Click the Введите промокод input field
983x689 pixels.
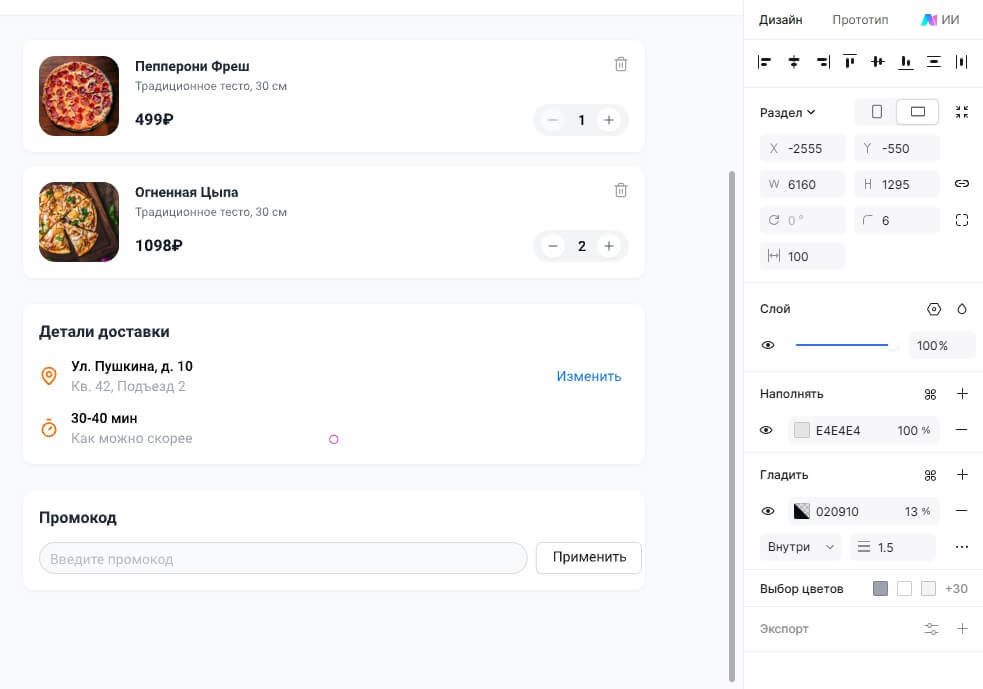(x=283, y=558)
